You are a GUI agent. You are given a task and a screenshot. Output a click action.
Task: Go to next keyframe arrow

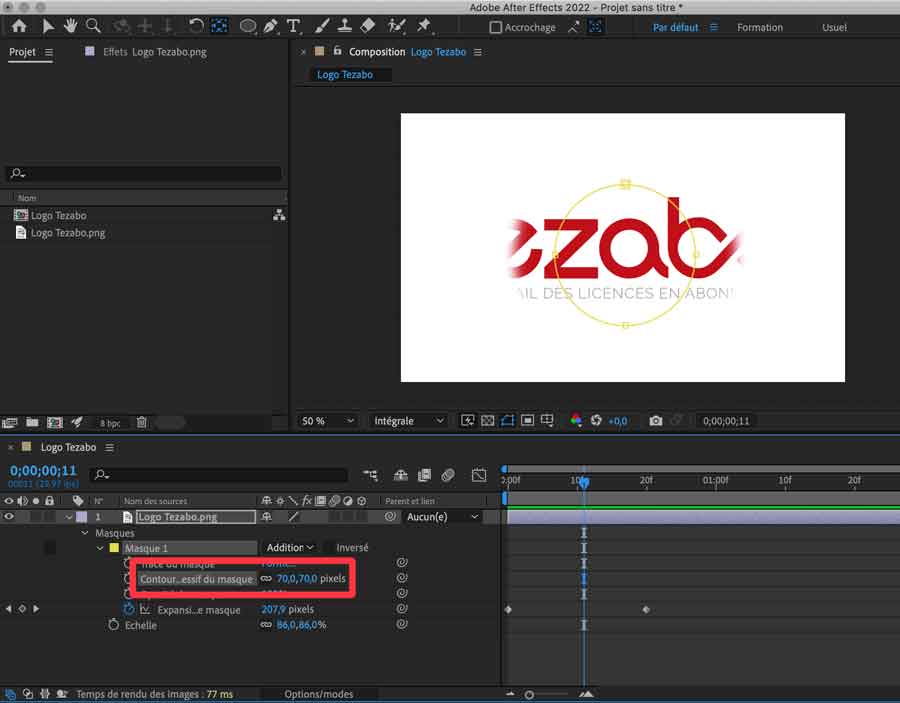(x=36, y=609)
